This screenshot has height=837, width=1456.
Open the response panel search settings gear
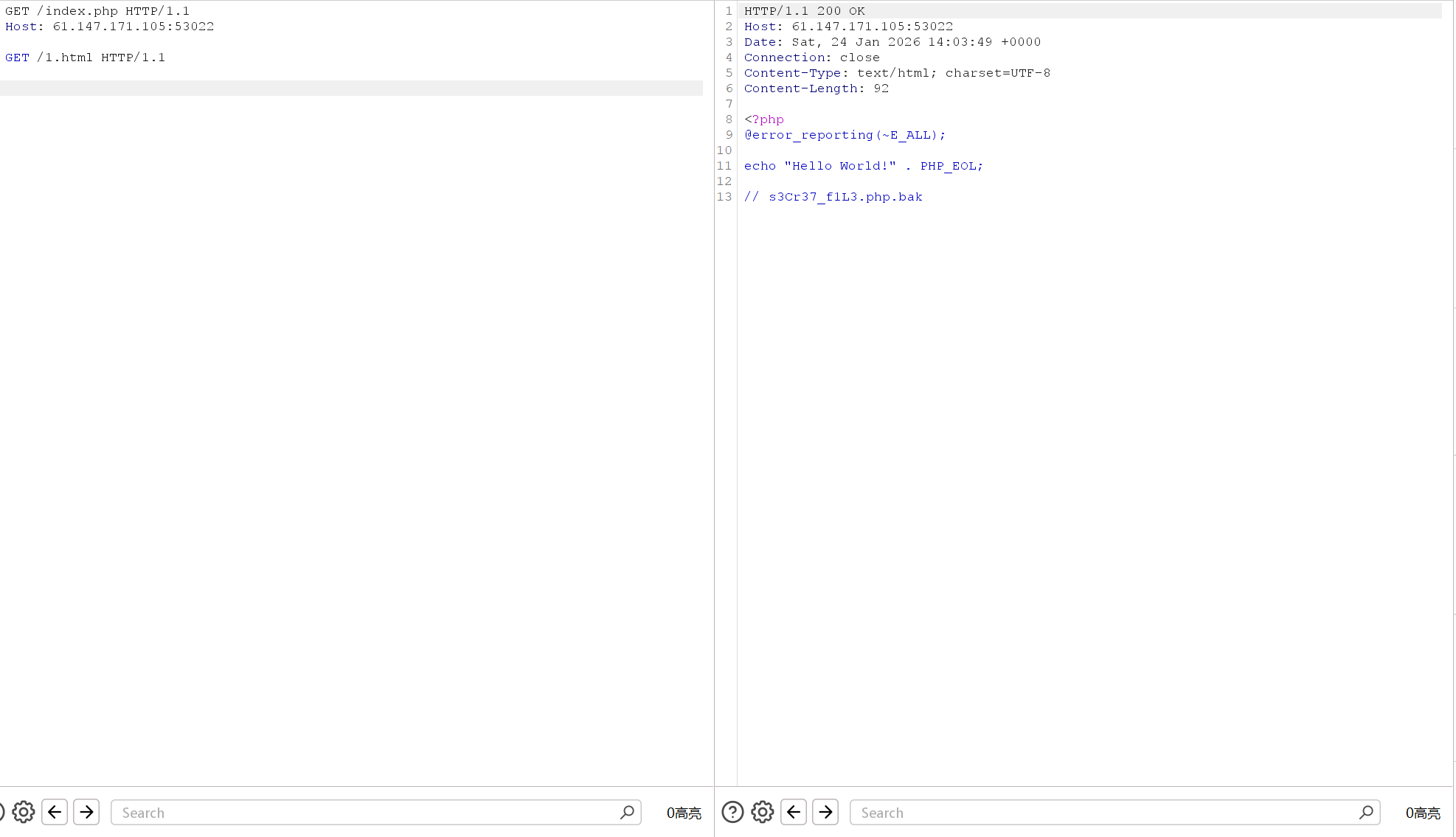pos(762,812)
